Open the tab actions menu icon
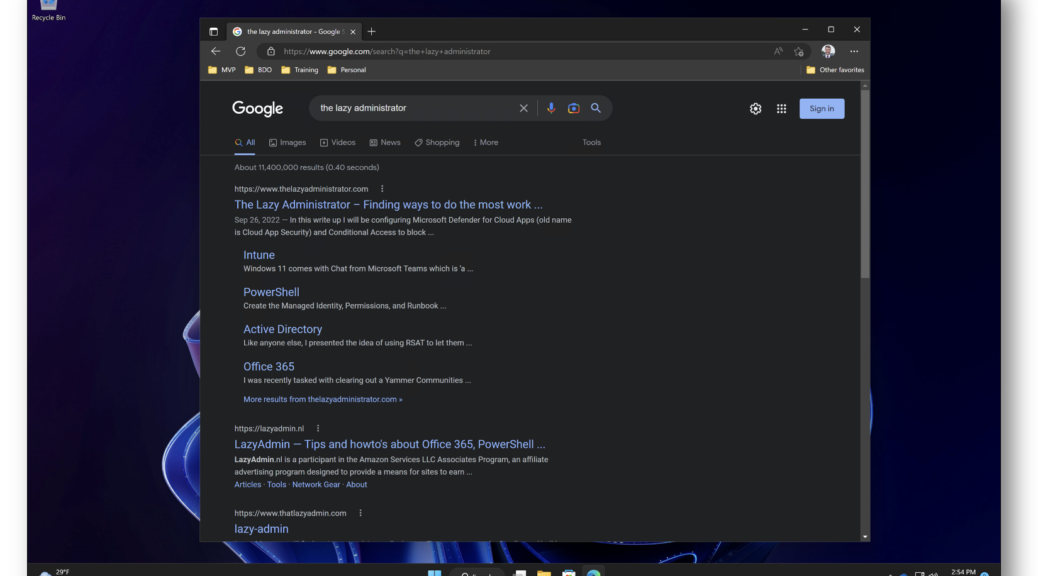This screenshot has width=1038, height=576. [x=213, y=31]
